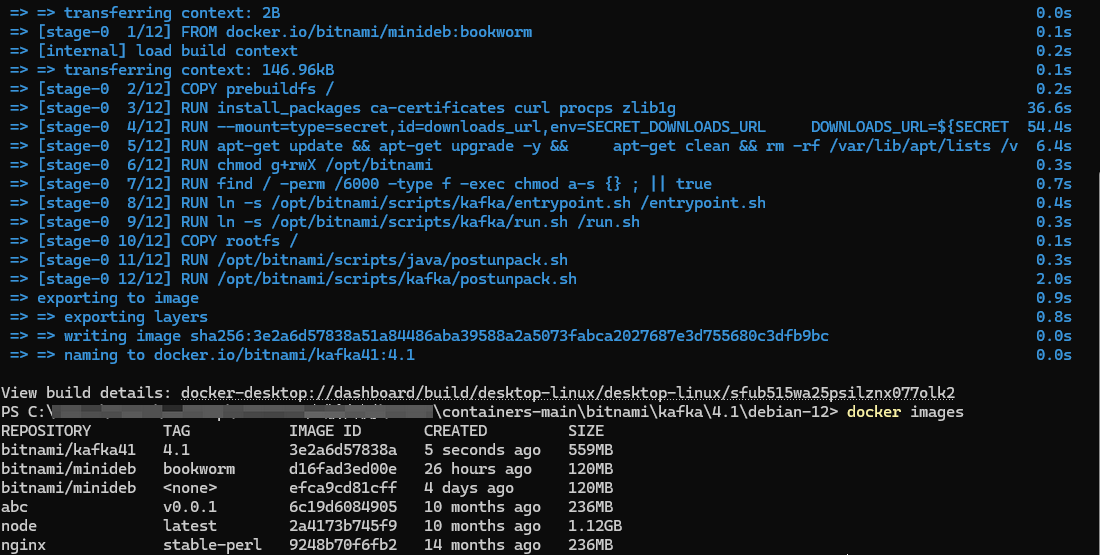Click '26 hours ago' created value

pos(478,469)
